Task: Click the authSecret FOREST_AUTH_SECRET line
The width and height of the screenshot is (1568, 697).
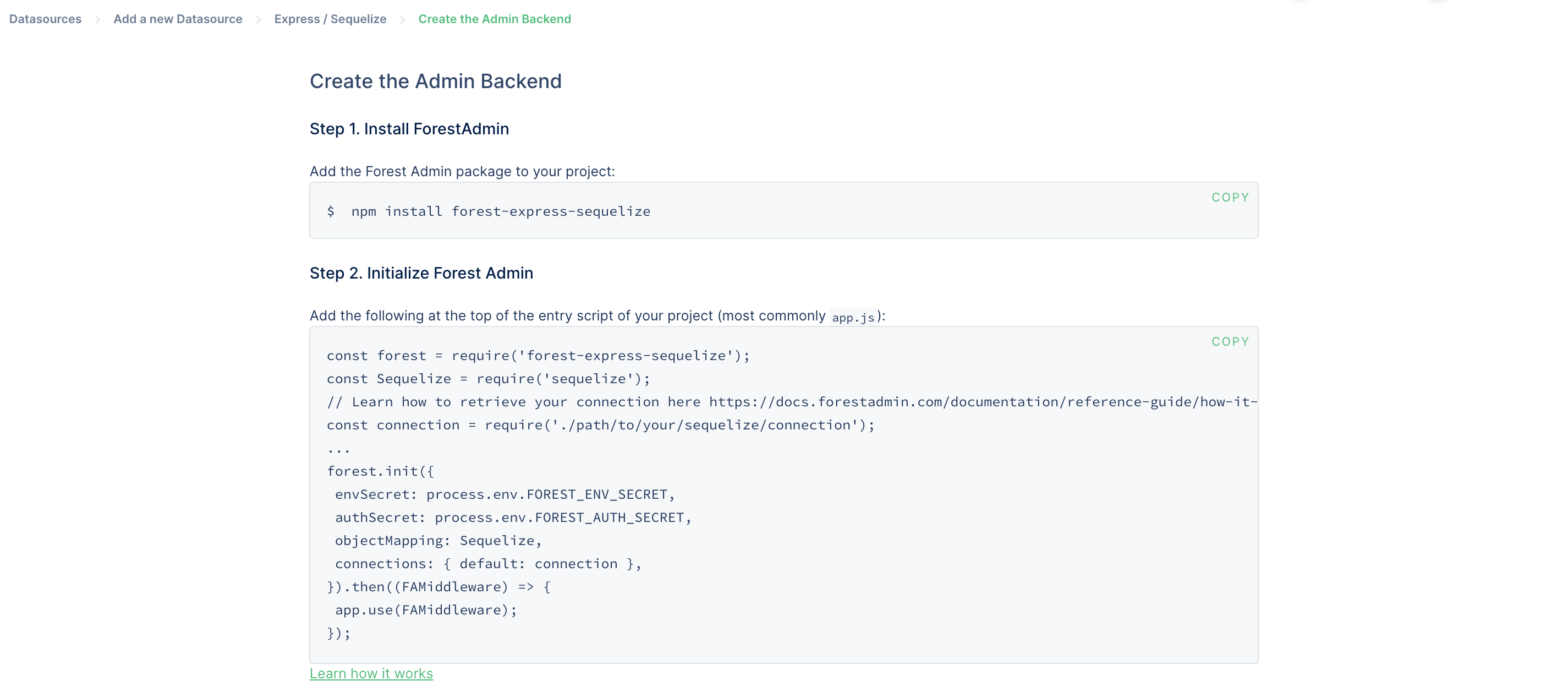Action: [513, 518]
